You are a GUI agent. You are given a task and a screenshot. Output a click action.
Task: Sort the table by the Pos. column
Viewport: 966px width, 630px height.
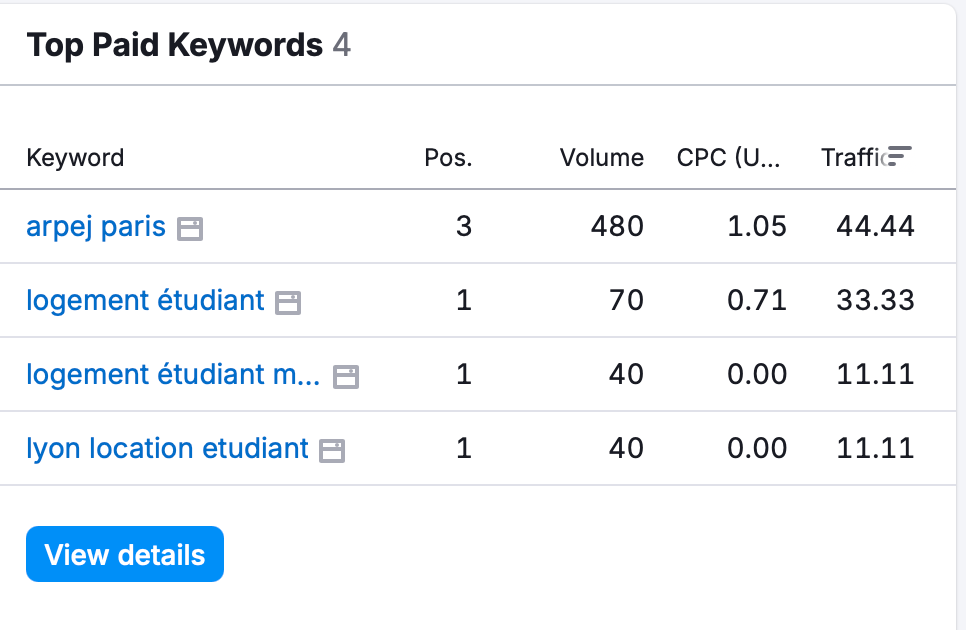point(448,157)
